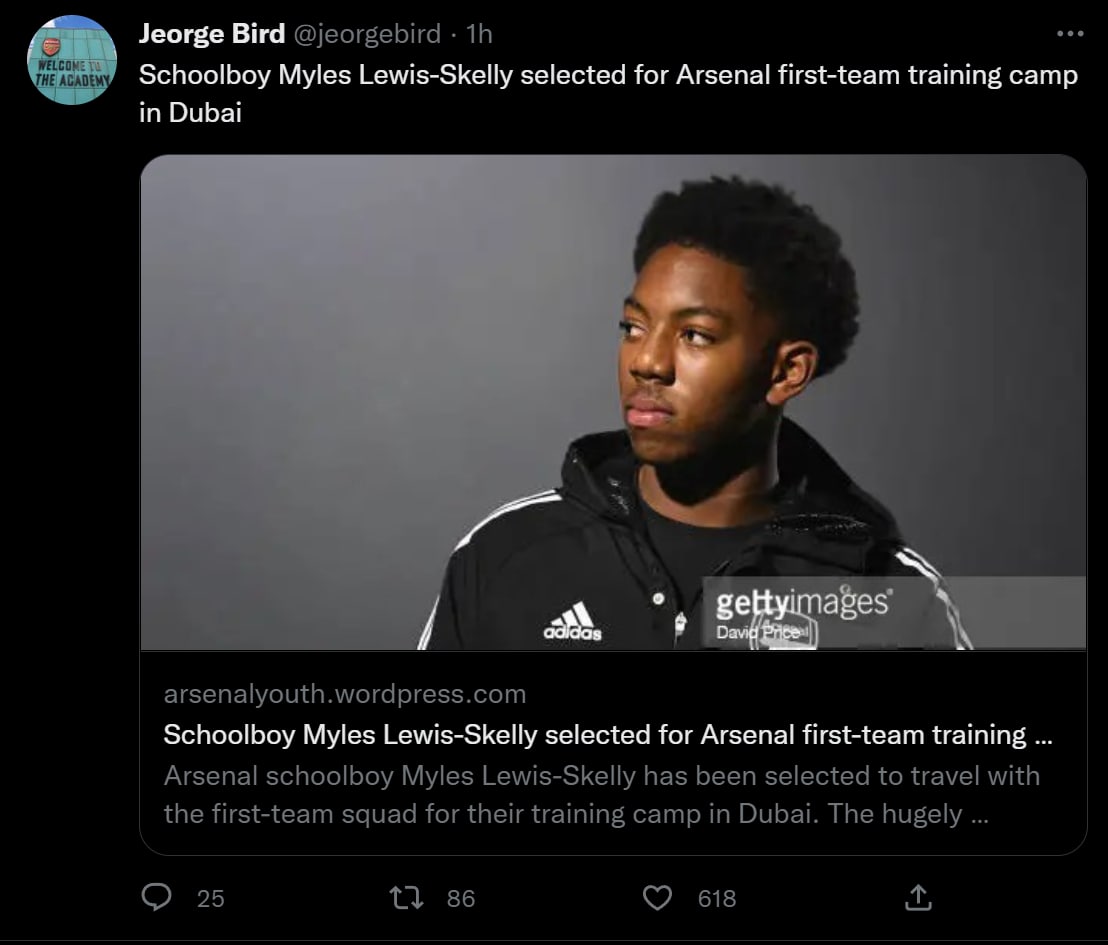Click the arsenalyouth.wordpress.com domain text

pos(344,693)
